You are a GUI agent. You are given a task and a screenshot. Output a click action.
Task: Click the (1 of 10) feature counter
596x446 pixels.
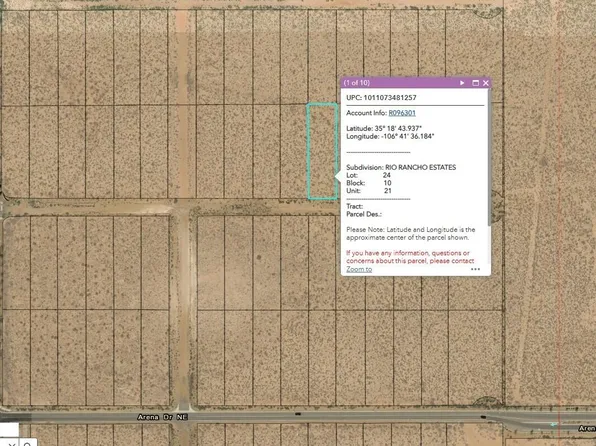[356, 83]
